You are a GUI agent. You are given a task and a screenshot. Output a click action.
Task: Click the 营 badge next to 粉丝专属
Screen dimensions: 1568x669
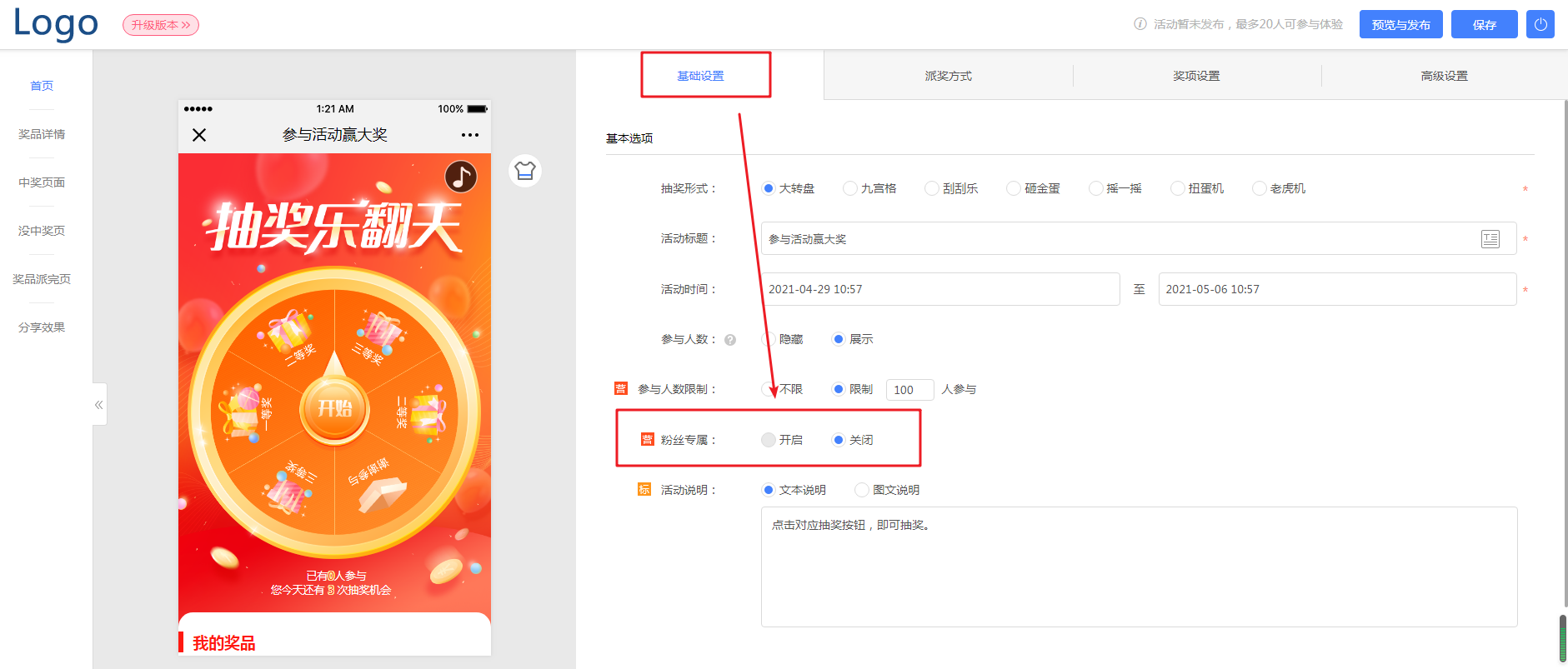648,439
